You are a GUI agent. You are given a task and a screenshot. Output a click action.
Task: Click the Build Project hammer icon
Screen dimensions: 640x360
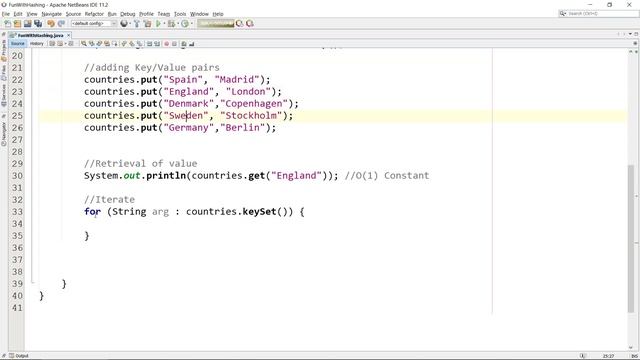pos(137,24)
